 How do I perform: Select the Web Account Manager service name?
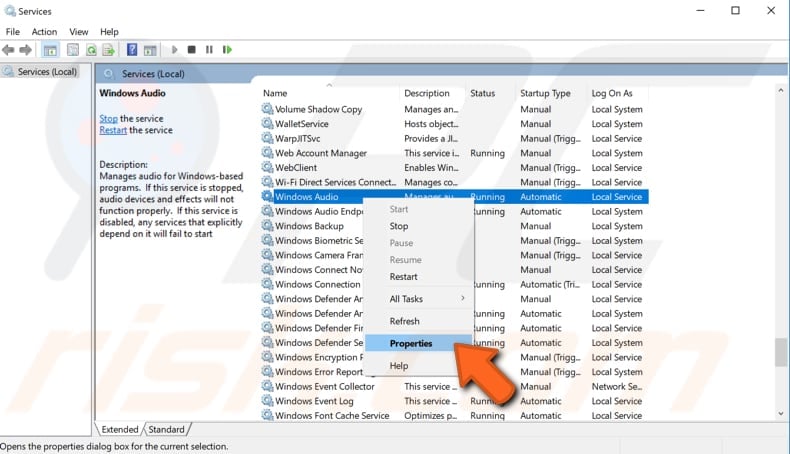coord(321,153)
